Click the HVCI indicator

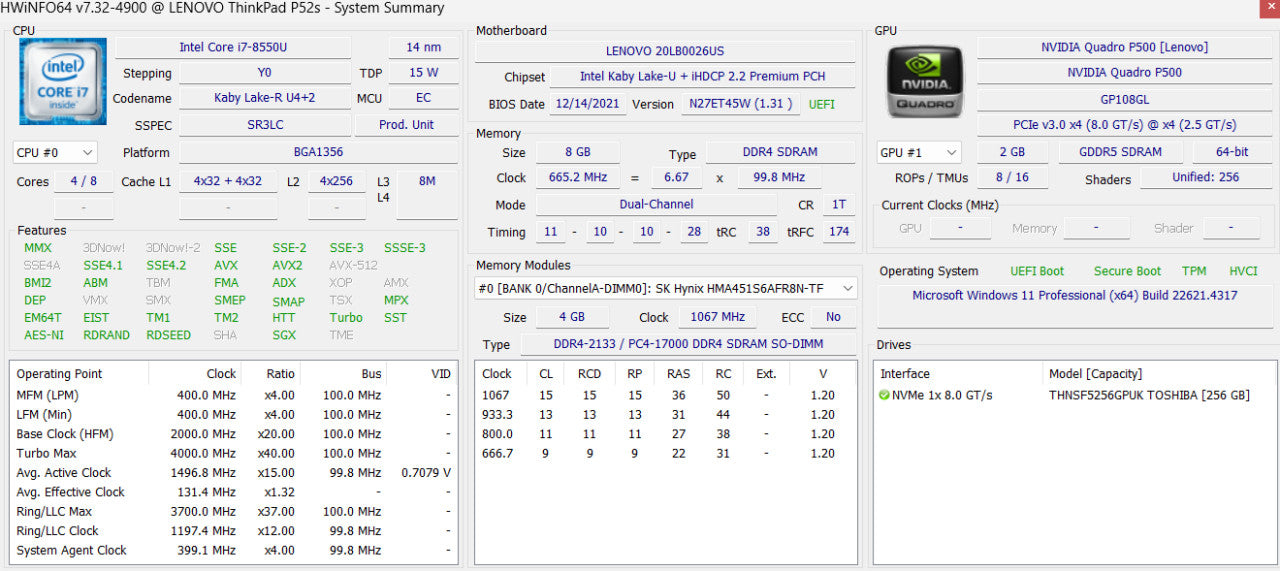click(1243, 271)
